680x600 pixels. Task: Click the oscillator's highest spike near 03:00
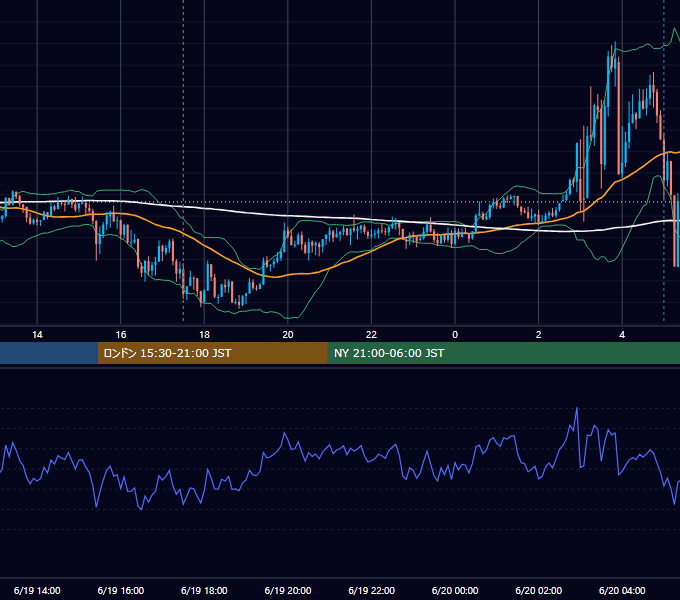click(577, 408)
